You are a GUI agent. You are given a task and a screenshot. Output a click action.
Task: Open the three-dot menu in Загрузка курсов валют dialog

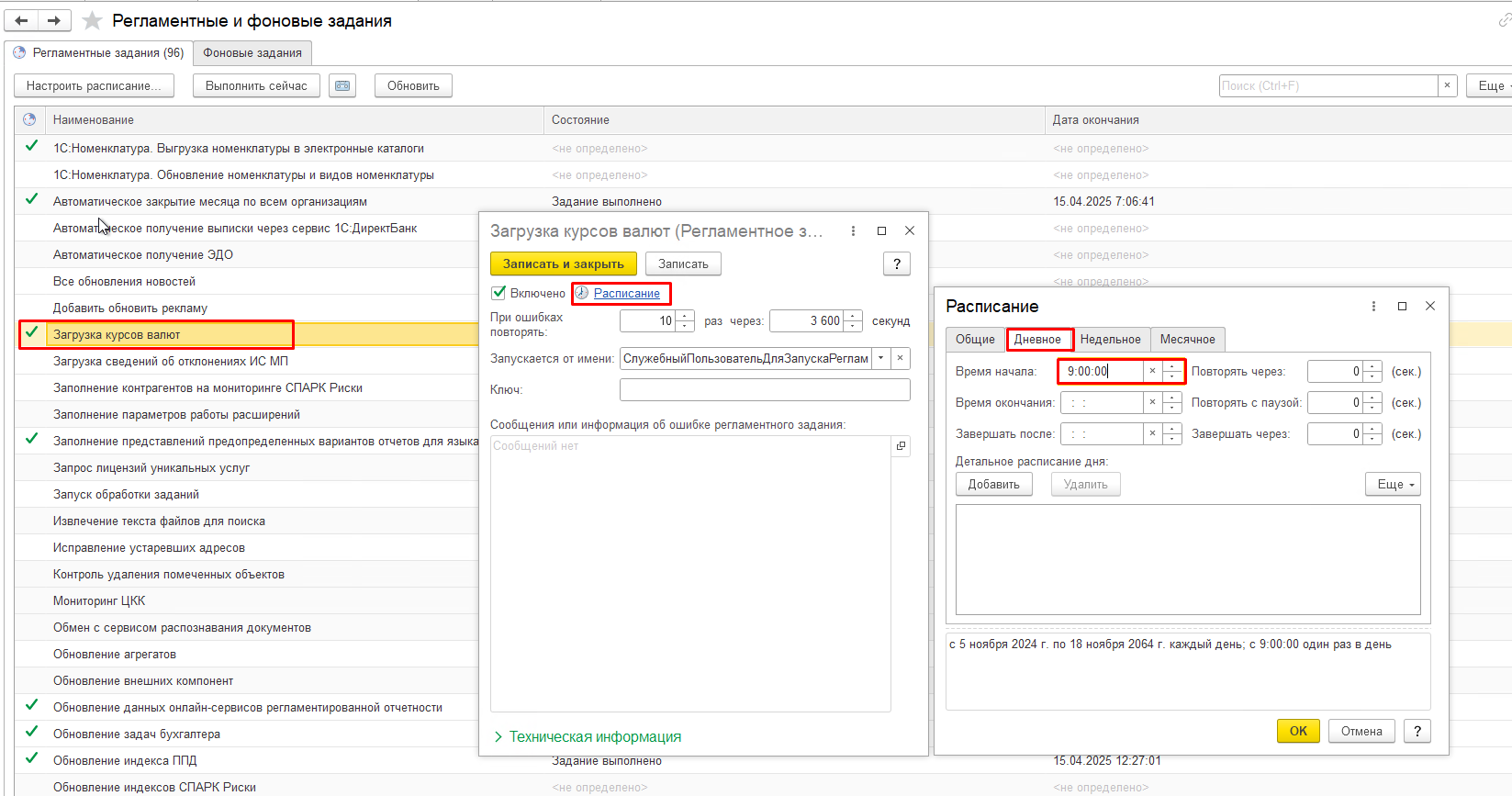click(x=853, y=231)
